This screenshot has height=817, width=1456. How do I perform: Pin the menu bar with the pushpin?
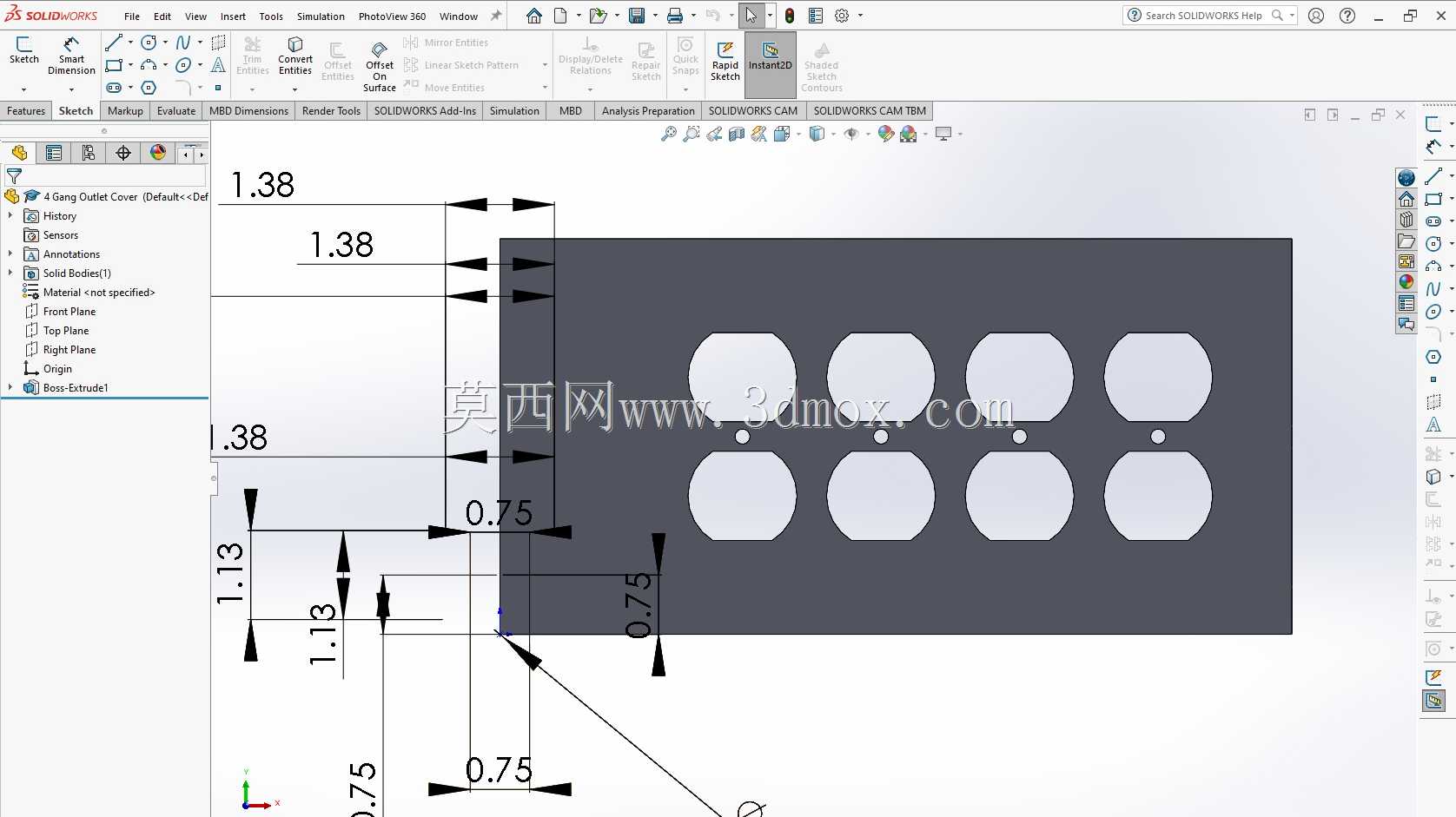496,16
